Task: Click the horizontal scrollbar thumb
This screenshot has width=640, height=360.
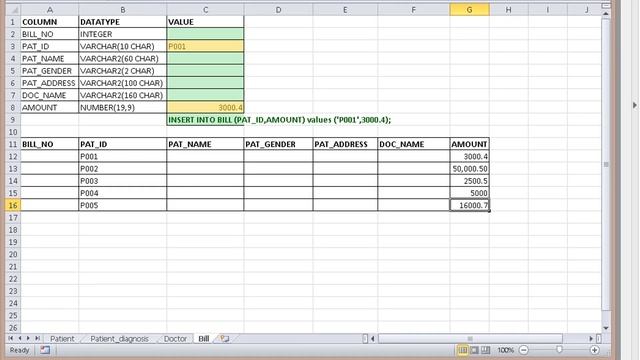Action: [x=470, y=338]
